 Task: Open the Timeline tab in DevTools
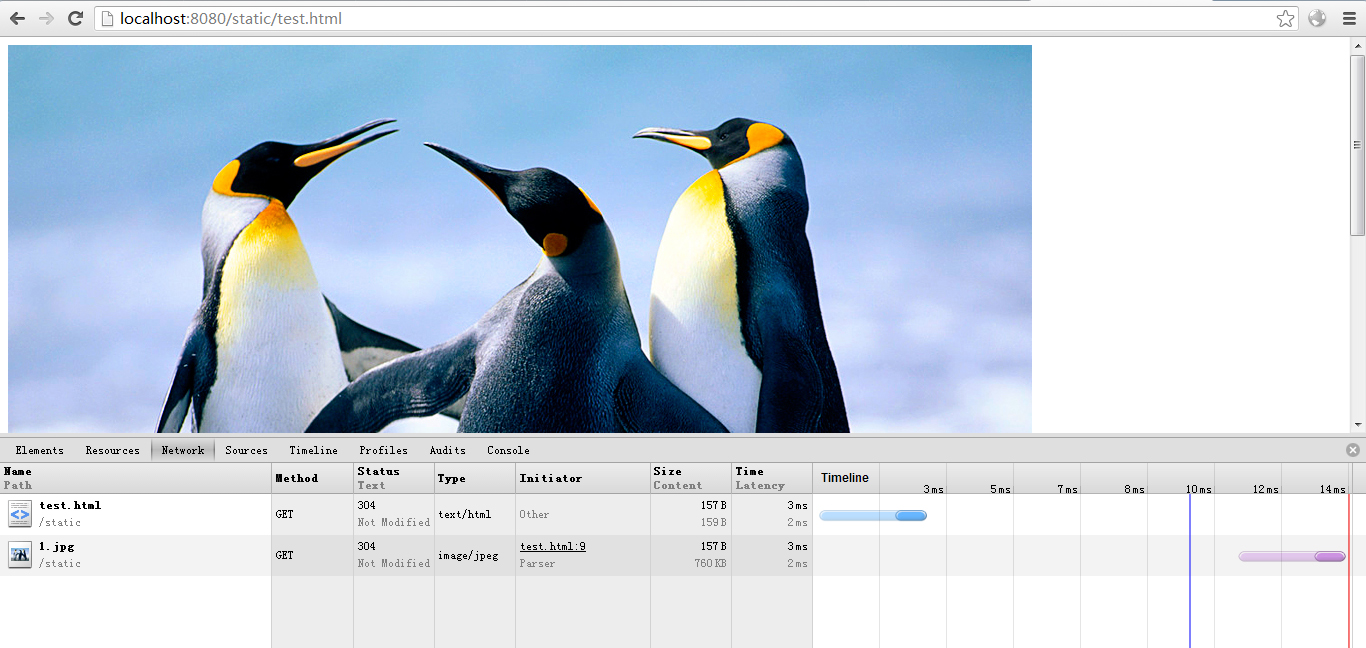313,451
